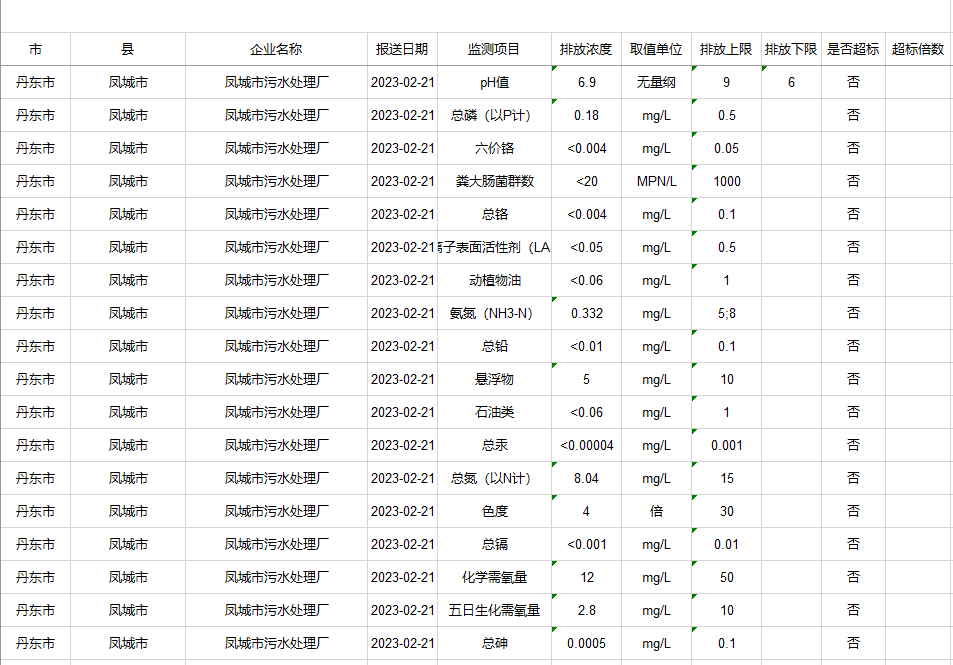Select the 12 concentration cell
Viewport: 953px width, 665px height.
pyautogui.click(x=586, y=577)
